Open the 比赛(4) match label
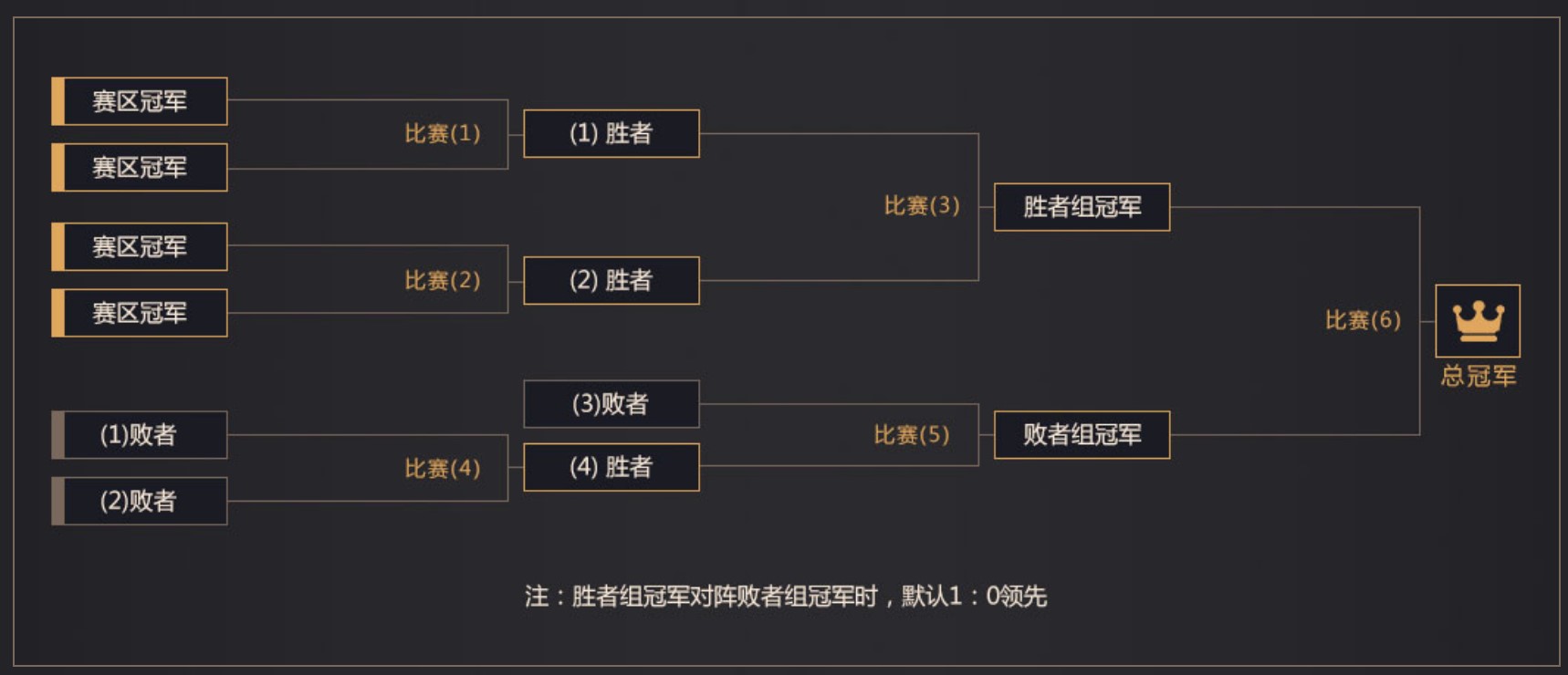 point(442,469)
